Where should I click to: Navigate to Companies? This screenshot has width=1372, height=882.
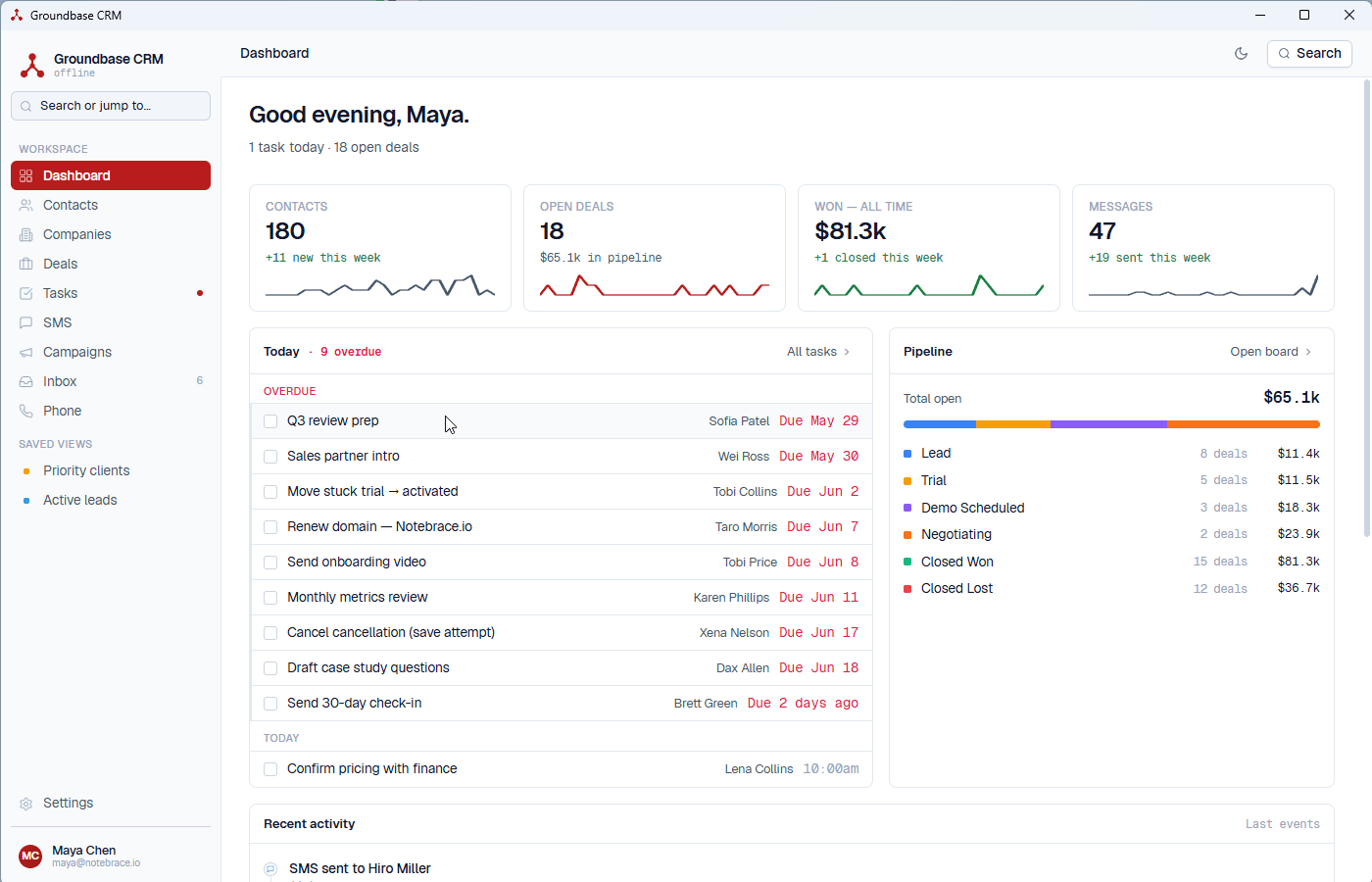111,234
